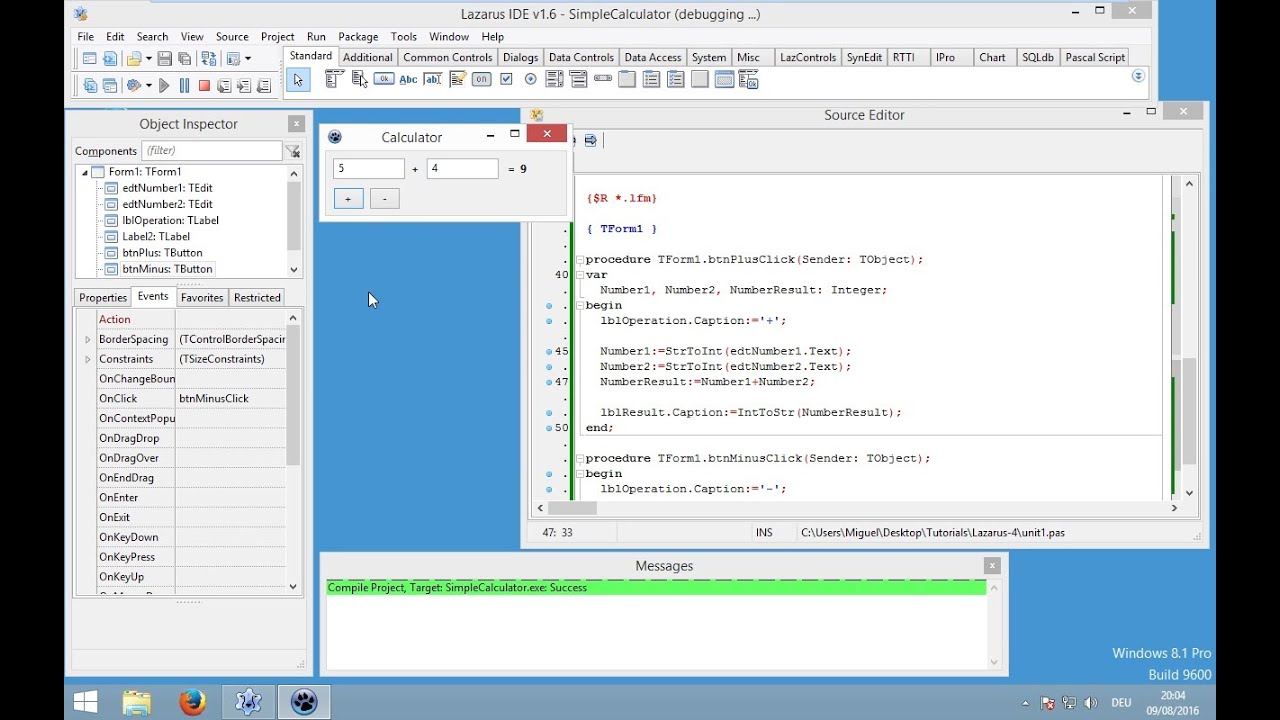Click the Build mode gear icon
Image resolution: width=1280 pixels, height=720 pixels.
click(133, 86)
